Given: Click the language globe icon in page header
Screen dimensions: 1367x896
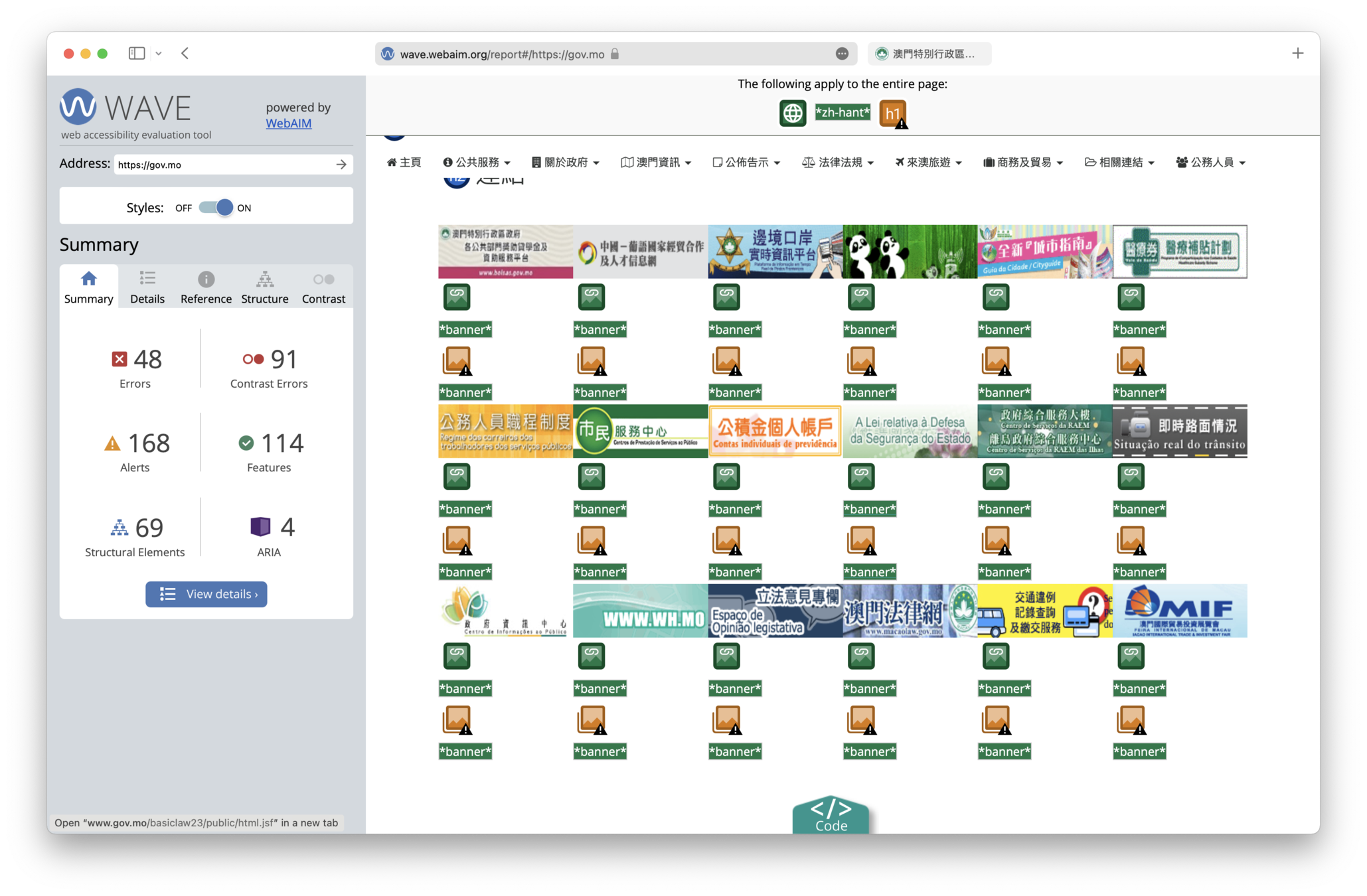Looking at the screenshot, I should 792,113.
